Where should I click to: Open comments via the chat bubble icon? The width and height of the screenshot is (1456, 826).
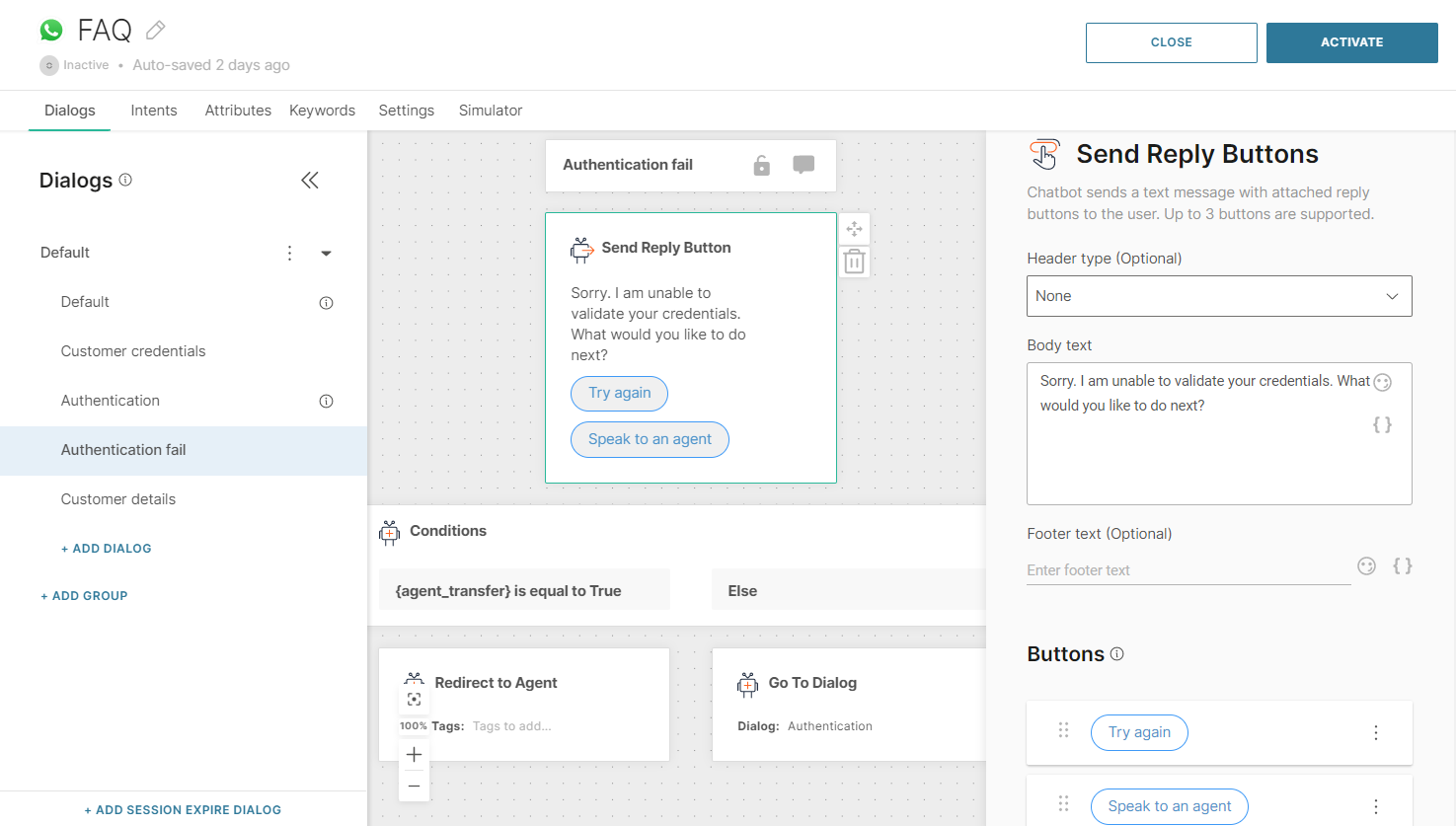point(805,165)
